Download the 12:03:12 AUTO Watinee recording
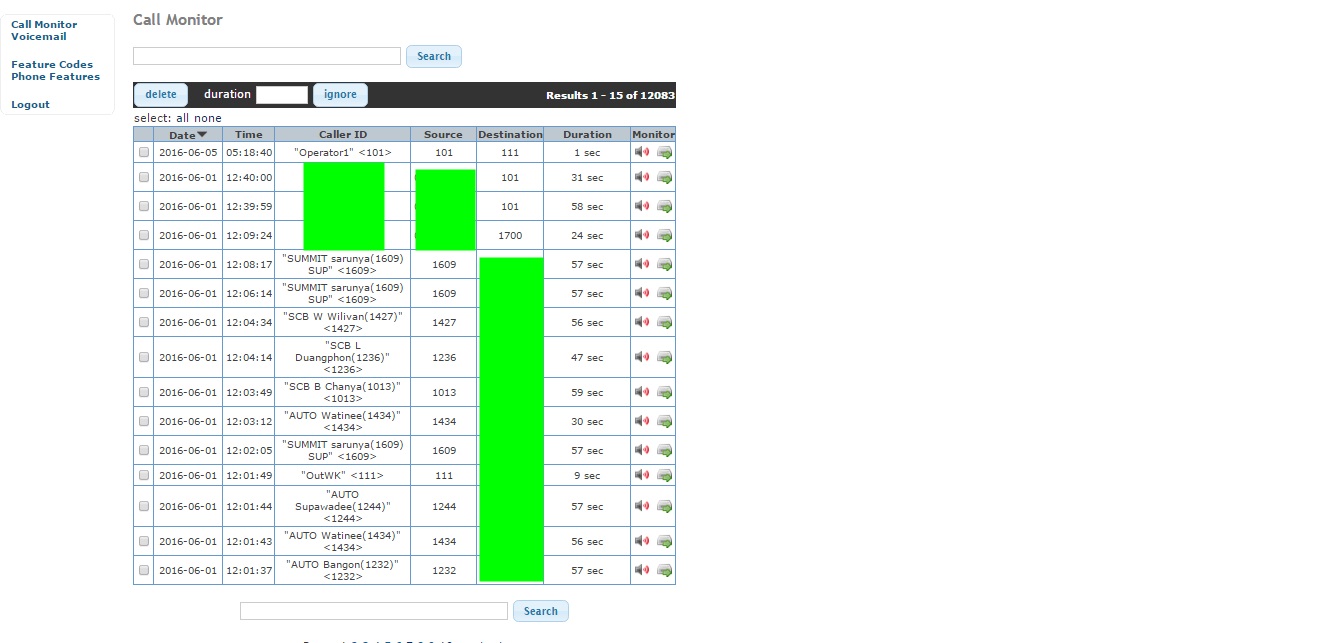The width and height of the screenshot is (1340, 643). 664,421
